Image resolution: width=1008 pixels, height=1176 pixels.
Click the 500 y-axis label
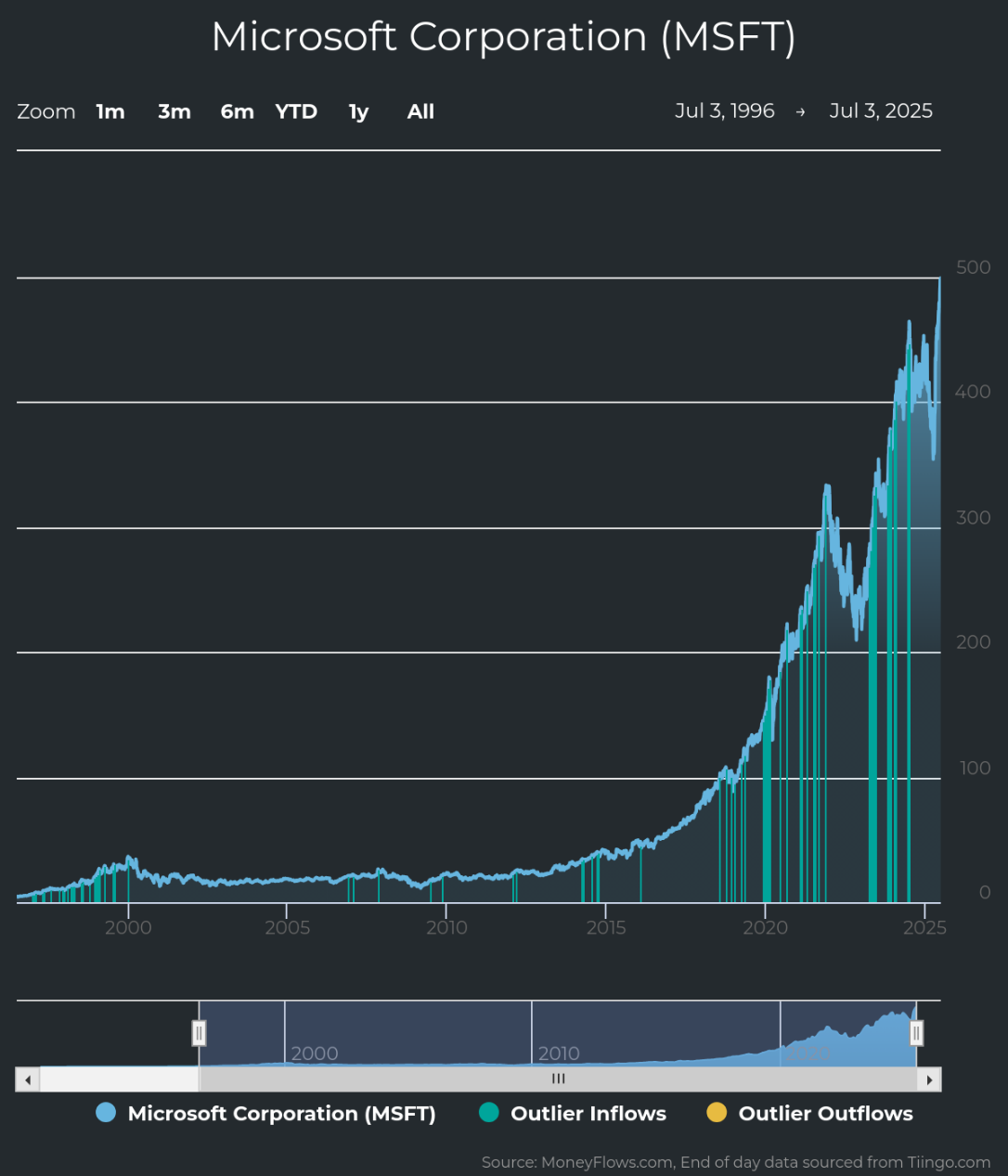(x=974, y=267)
